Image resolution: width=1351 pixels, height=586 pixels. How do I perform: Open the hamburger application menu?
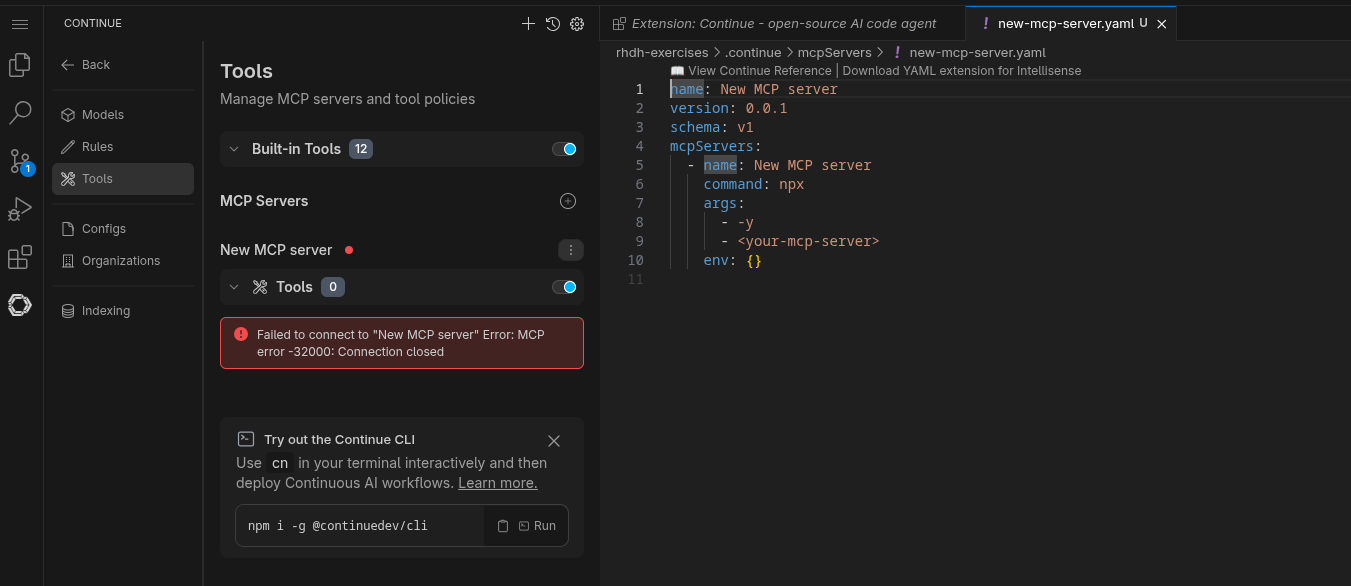point(20,24)
